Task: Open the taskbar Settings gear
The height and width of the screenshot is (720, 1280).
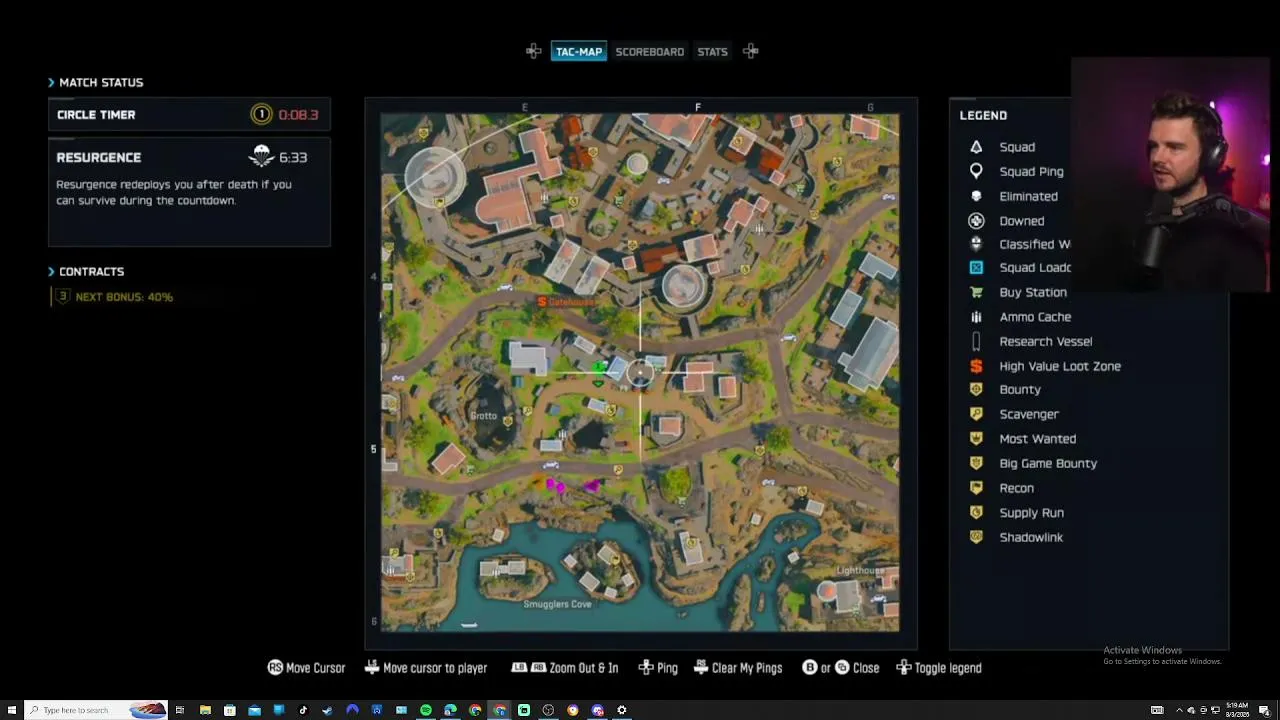Action: [621, 710]
